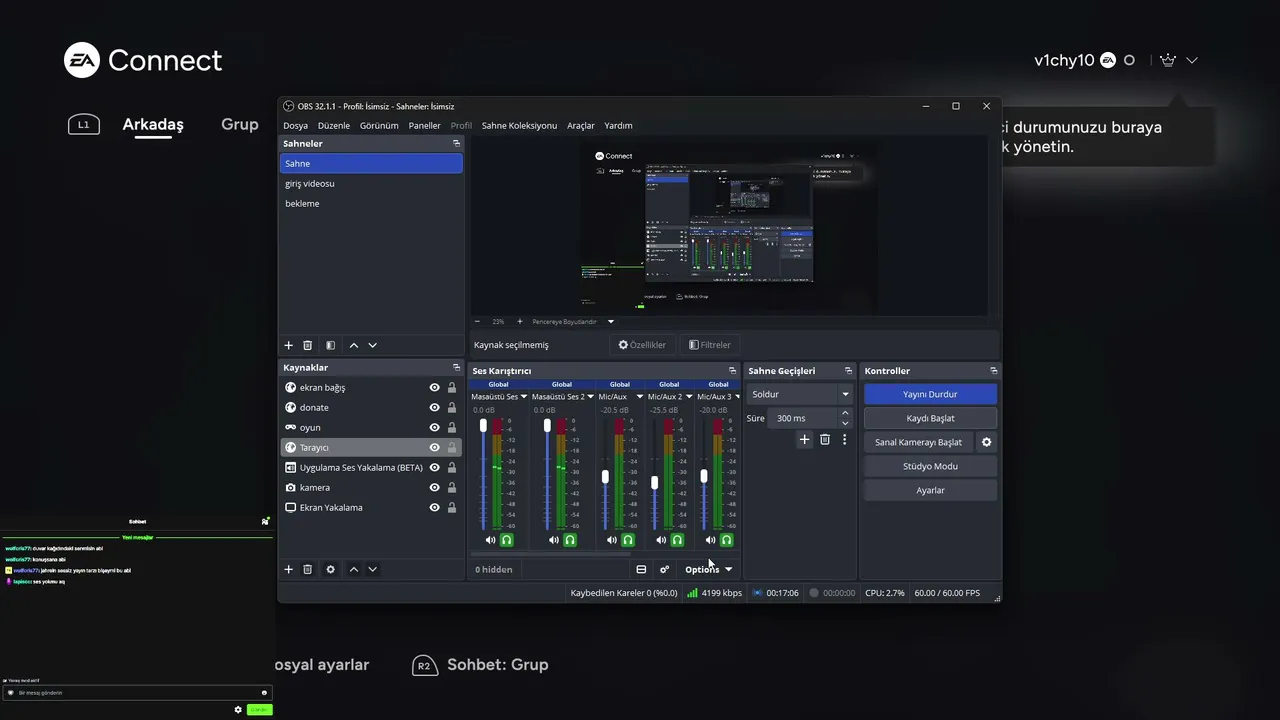Image resolution: width=1280 pixels, height=720 pixels.
Task: Enable Stüdyo Modu
Action: pyautogui.click(x=930, y=466)
